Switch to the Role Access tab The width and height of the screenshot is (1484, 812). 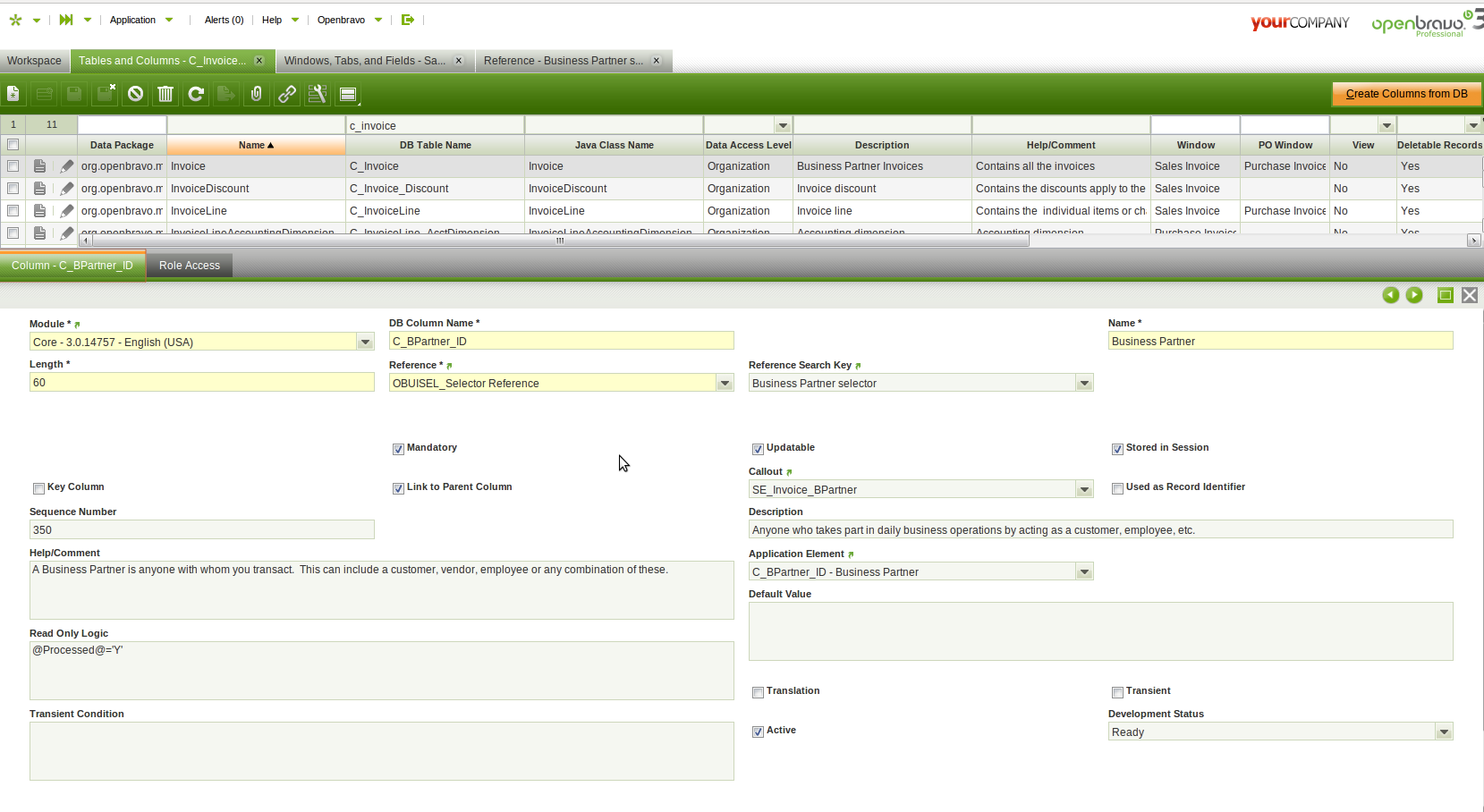point(189,266)
